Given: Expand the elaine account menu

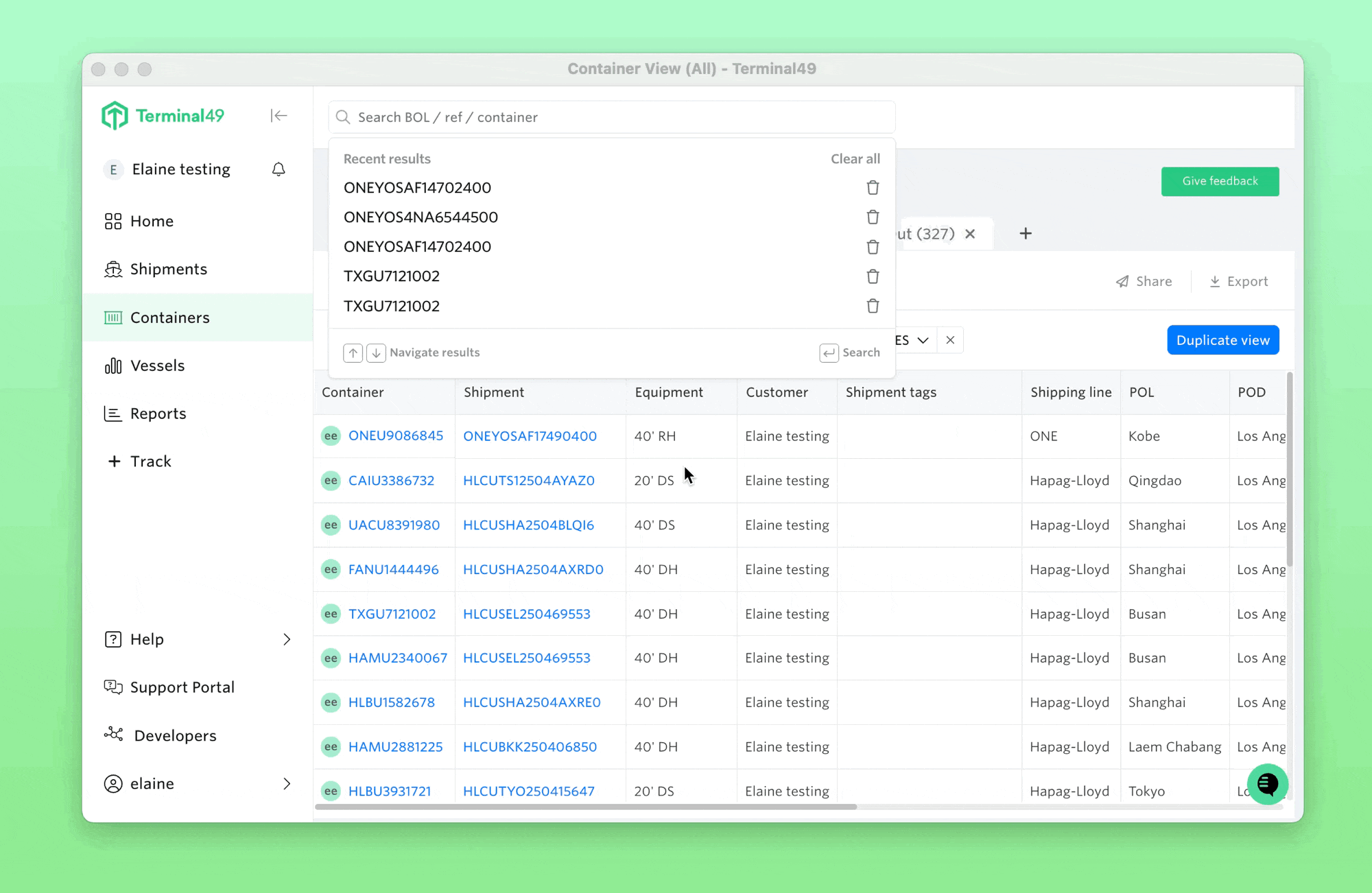Looking at the screenshot, I should (x=287, y=783).
